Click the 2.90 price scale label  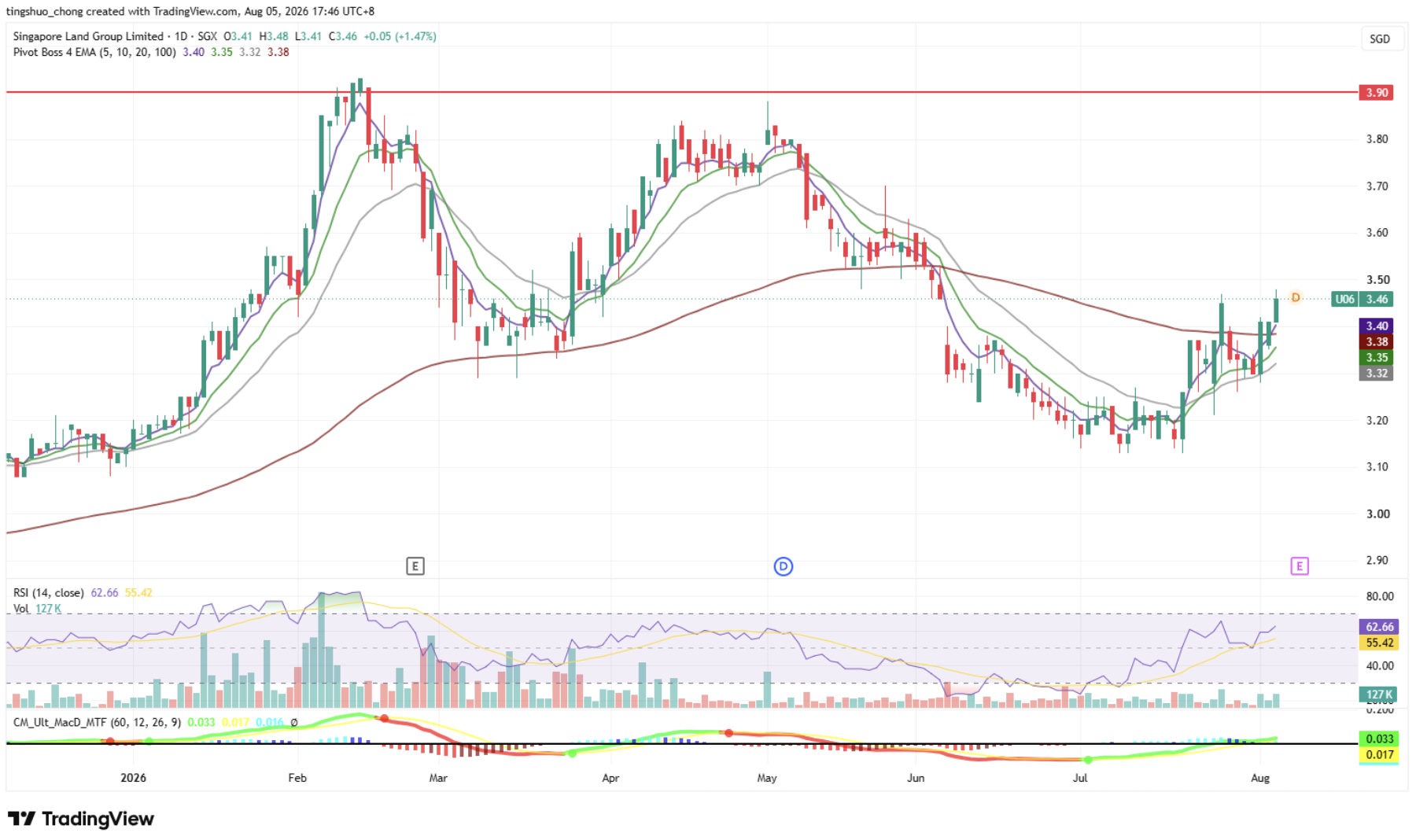(1377, 560)
